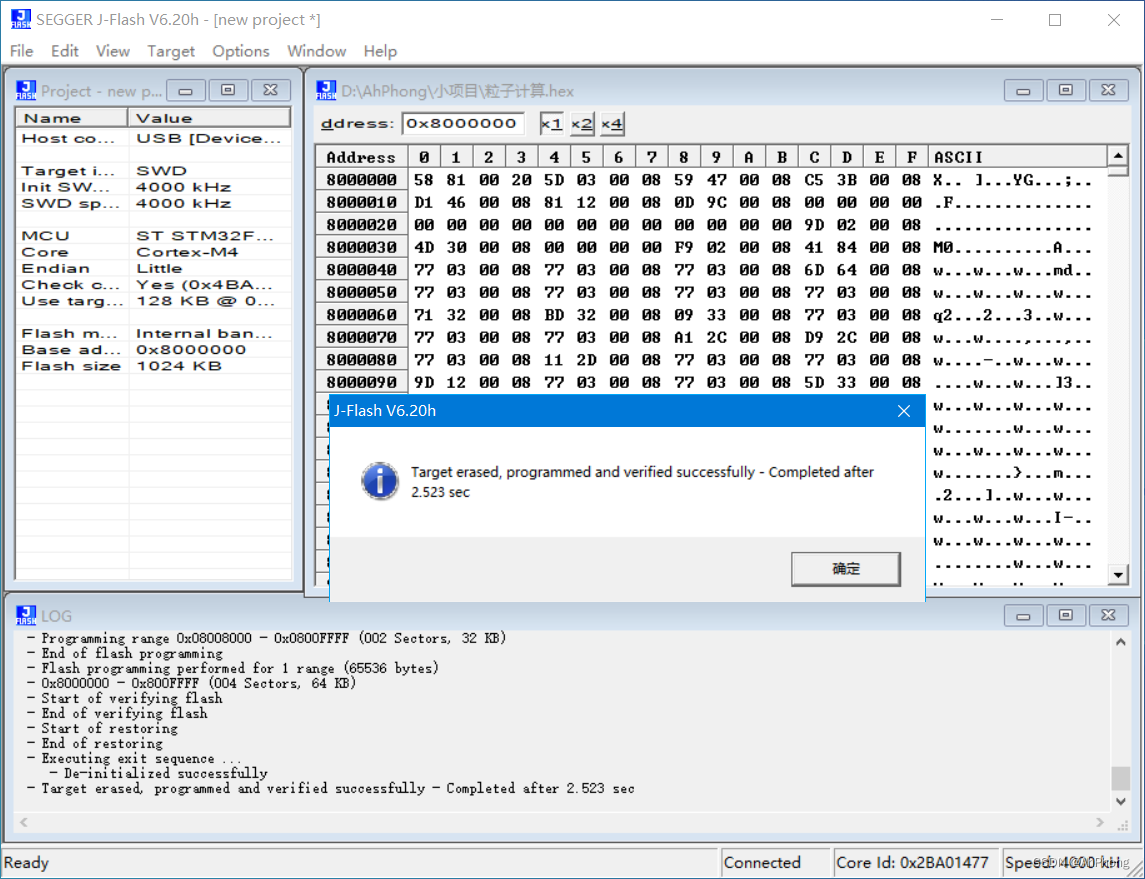
Task: Select the Core Cortex-M4 row
Action: point(153,252)
